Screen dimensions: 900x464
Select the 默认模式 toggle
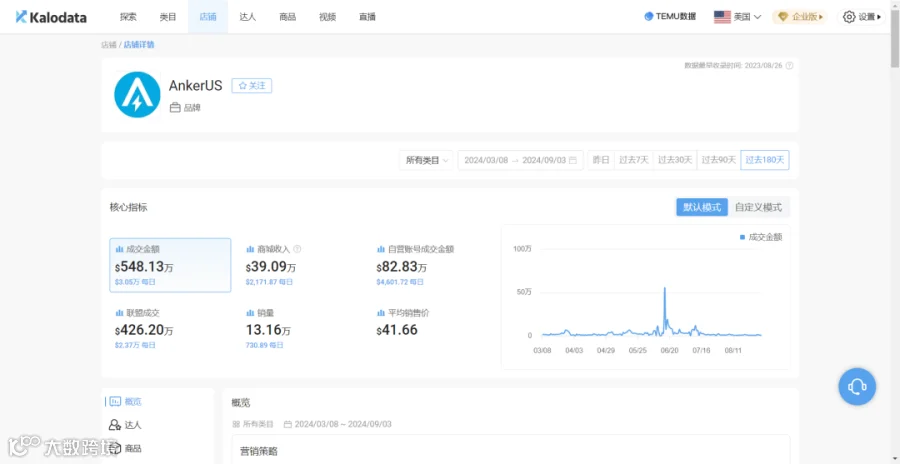pyautogui.click(x=702, y=207)
